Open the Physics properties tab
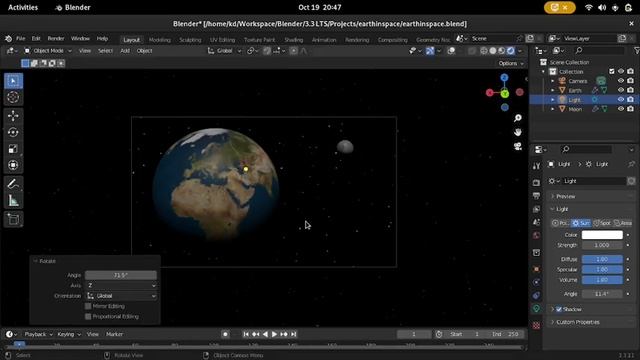Screen dimensions: 640x360 point(536,282)
